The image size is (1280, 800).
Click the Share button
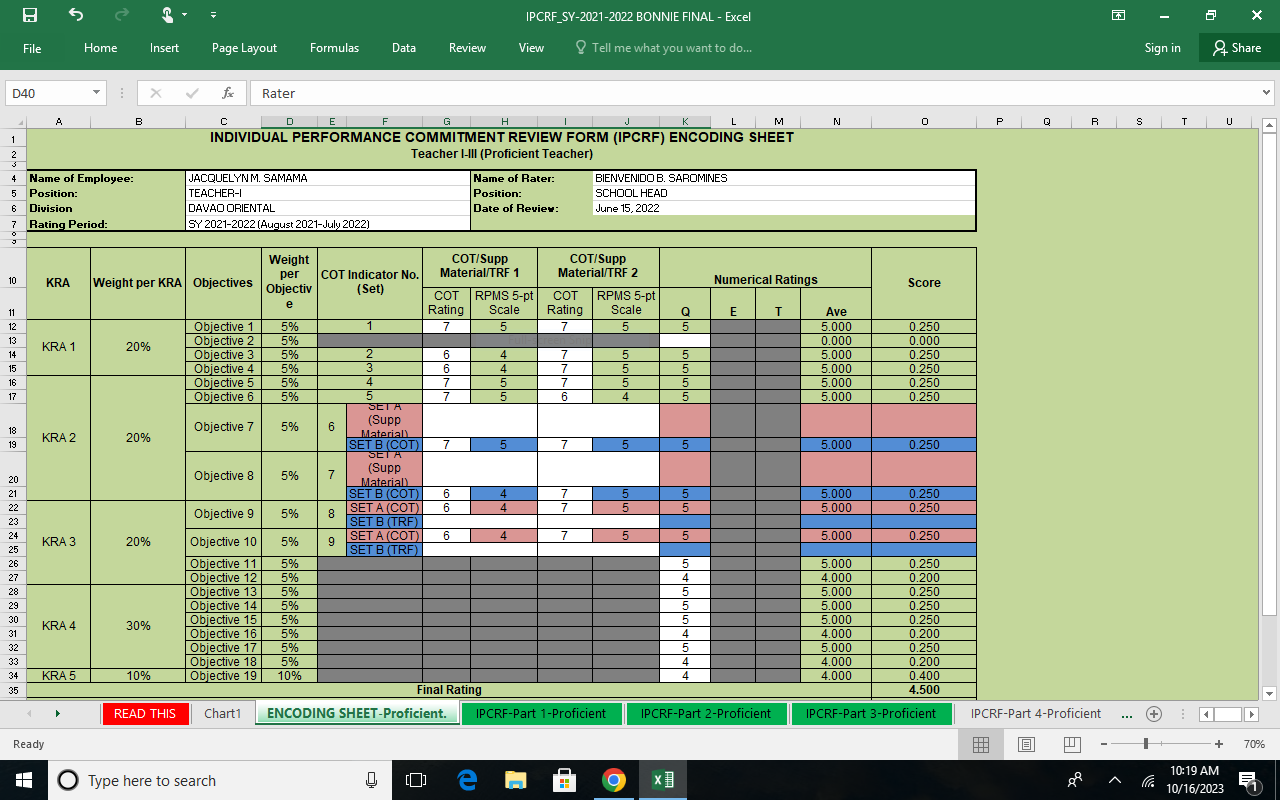[1237, 48]
